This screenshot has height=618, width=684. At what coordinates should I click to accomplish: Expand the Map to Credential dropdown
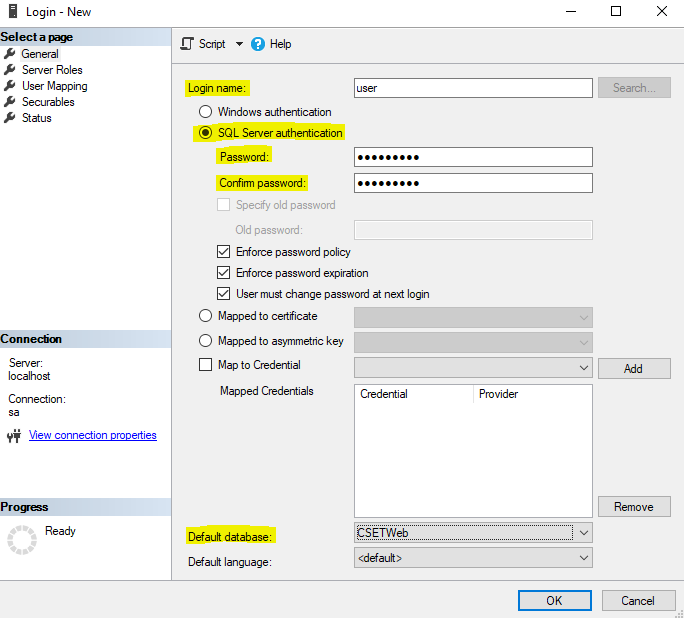(584, 368)
